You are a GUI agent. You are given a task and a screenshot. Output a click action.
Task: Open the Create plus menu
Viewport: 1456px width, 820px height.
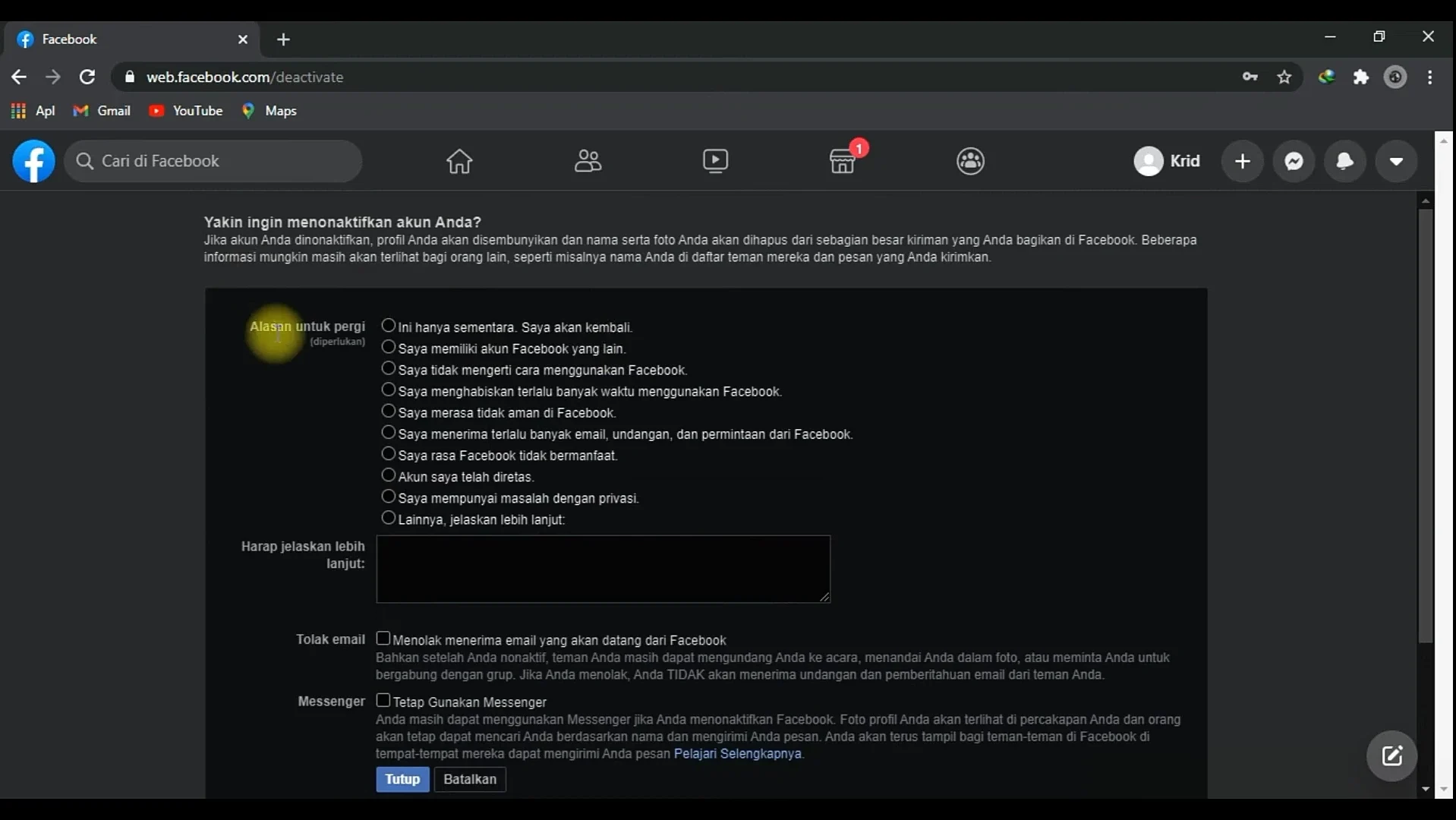click(x=1242, y=161)
